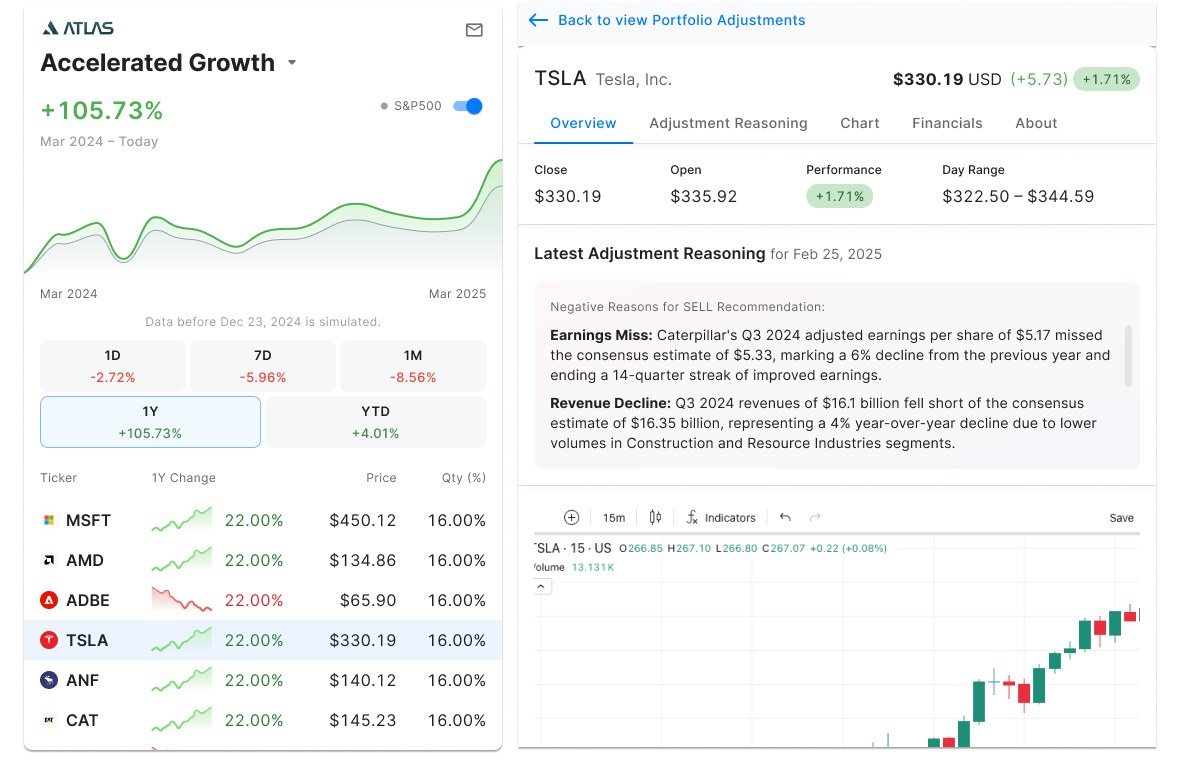Click the MSFT logo icon
The width and height of the screenshot is (1180, 774).
point(49,521)
